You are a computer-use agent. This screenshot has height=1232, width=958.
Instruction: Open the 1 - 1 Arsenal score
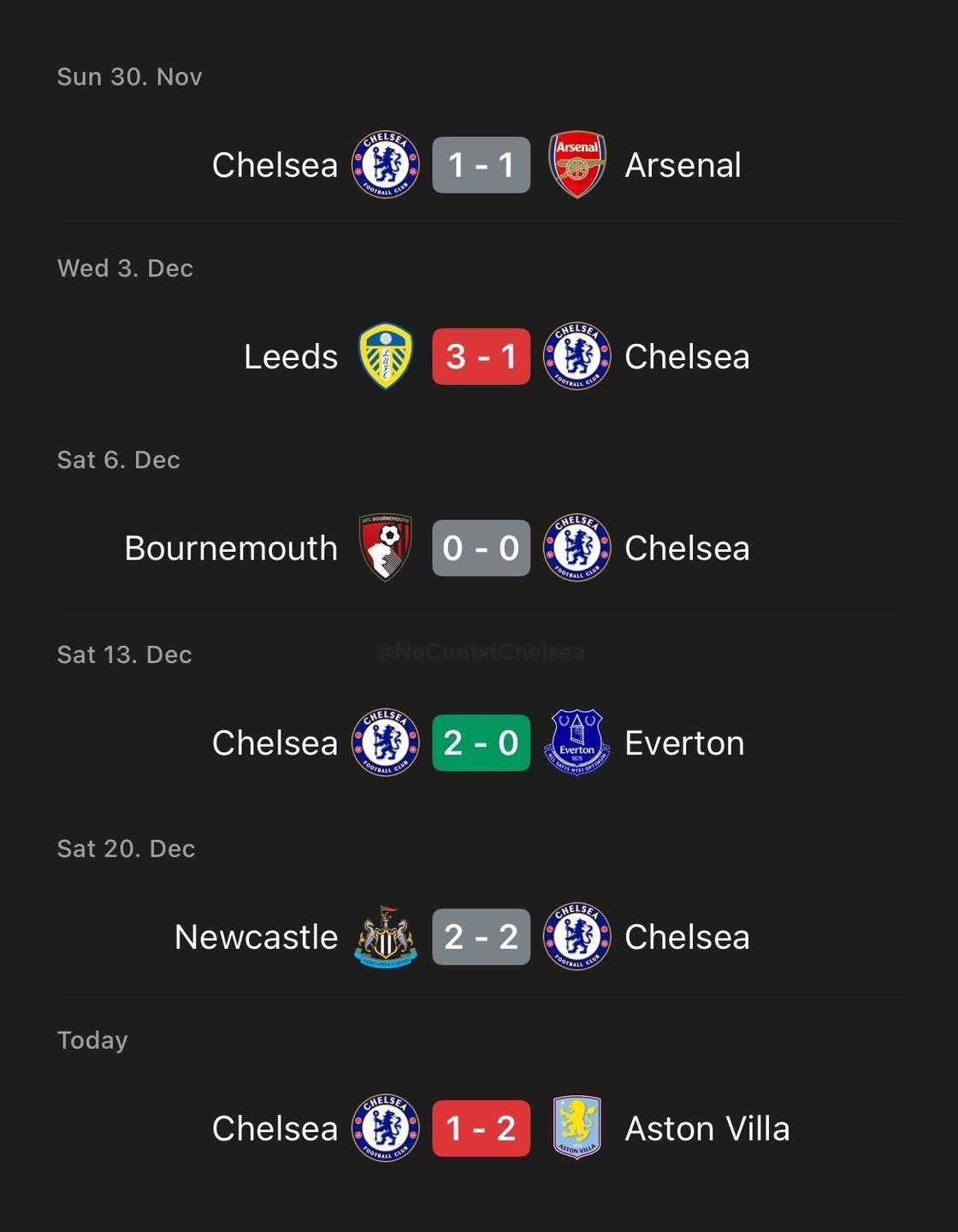(481, 164)
